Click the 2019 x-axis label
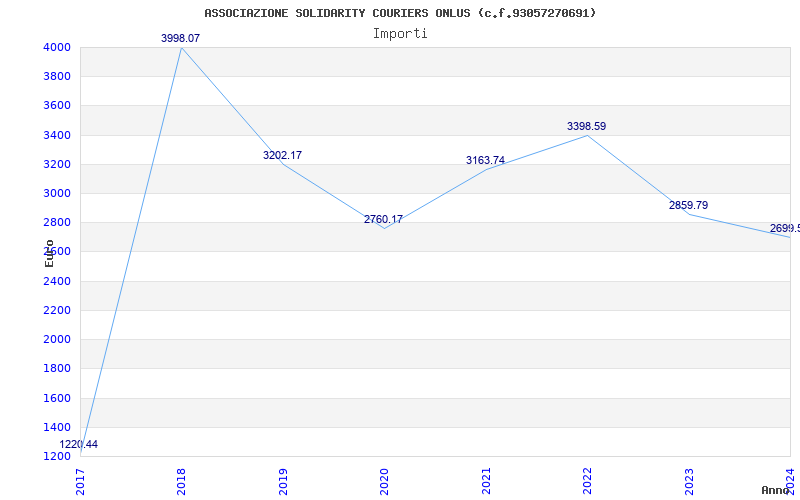Screen dimensions: 800x500 click(283, 482)
